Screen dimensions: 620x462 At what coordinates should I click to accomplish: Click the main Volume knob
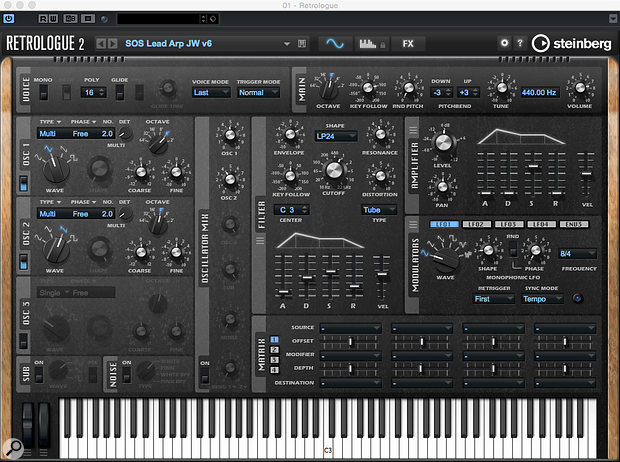point(580,88)
